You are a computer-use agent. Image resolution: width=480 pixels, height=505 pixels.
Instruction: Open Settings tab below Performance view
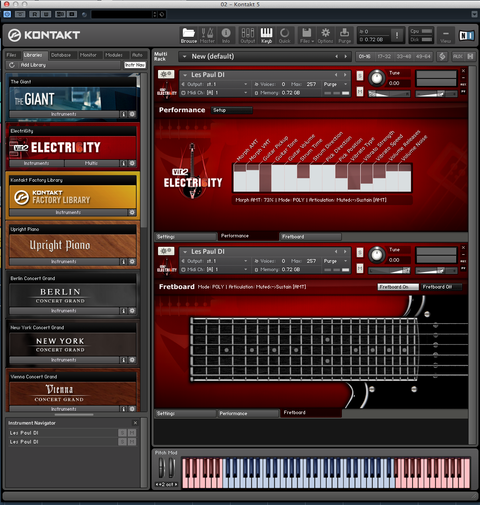pos(185,237)
